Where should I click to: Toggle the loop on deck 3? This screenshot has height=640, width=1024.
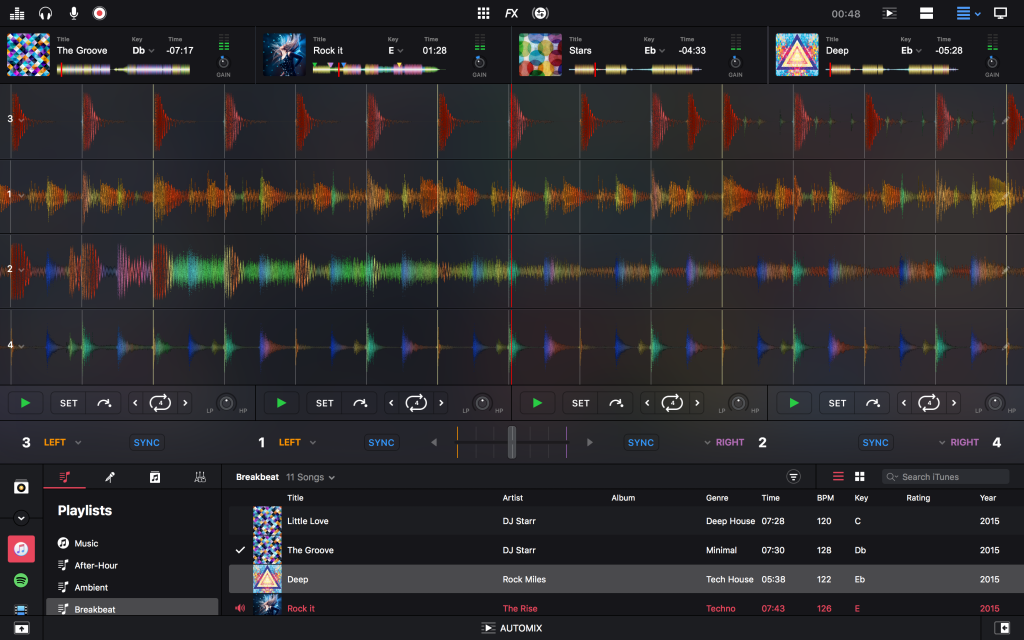(160, 403)
